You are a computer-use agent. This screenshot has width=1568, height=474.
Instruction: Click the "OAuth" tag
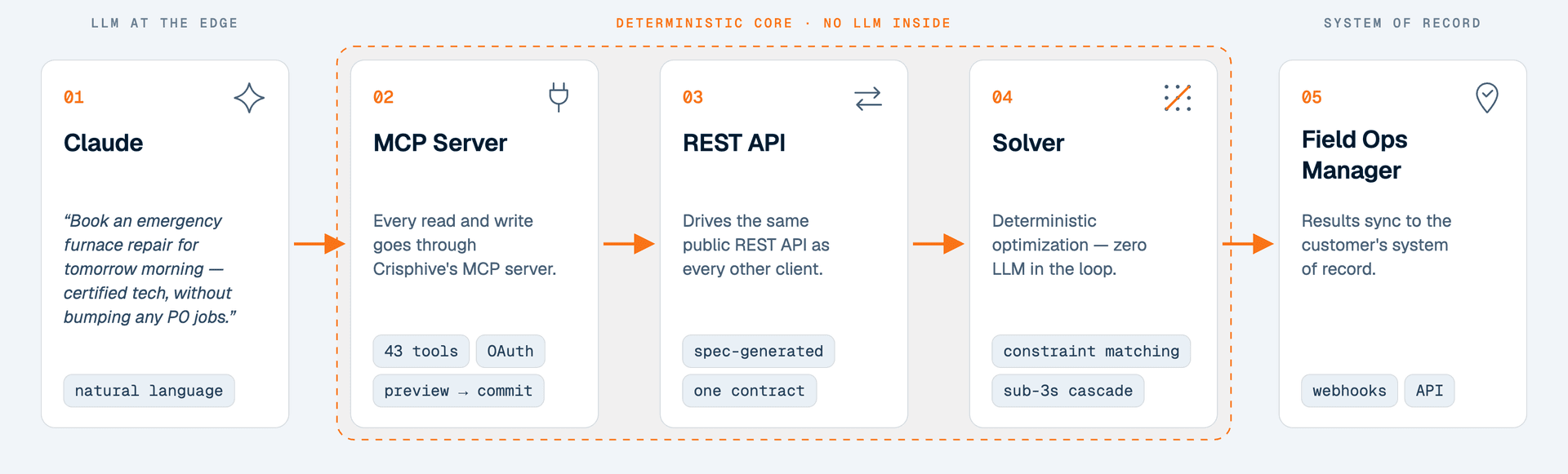pyautogui.click(x=510, y=351)
